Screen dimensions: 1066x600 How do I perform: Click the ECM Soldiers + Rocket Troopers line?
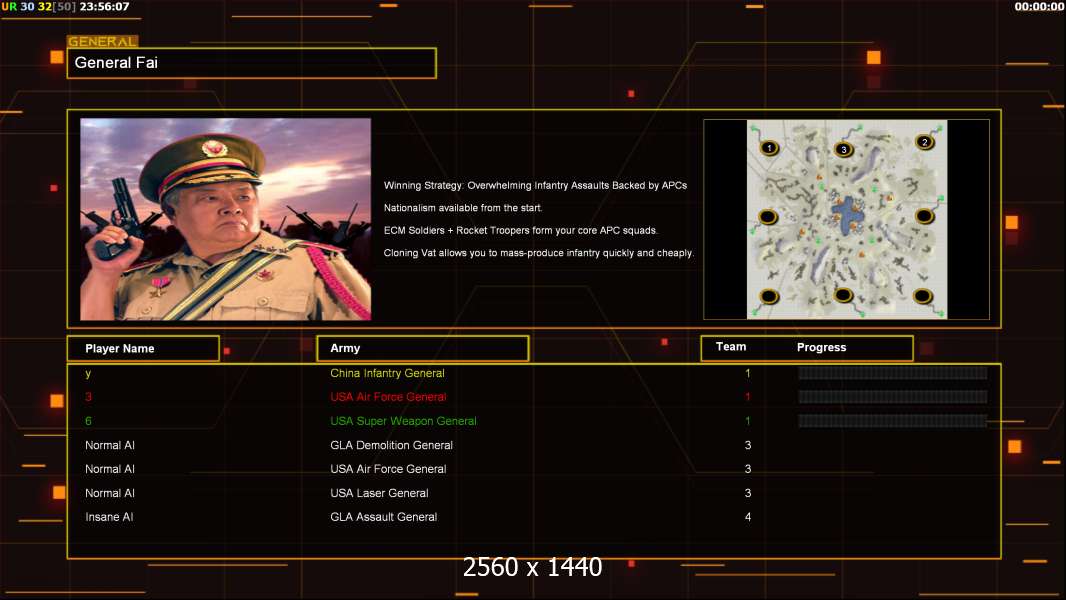coord(521,230)
